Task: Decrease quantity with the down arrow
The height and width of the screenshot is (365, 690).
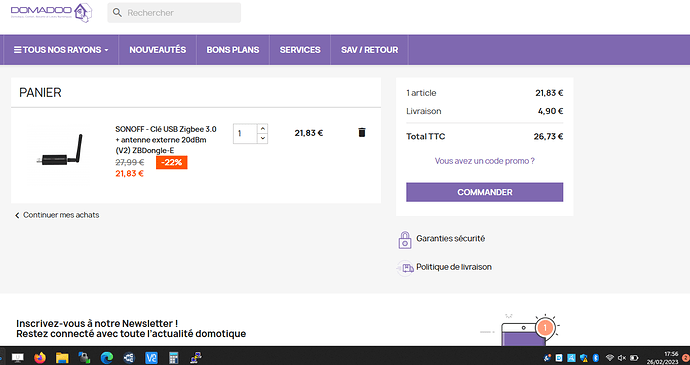Action: tap(262, 138)
